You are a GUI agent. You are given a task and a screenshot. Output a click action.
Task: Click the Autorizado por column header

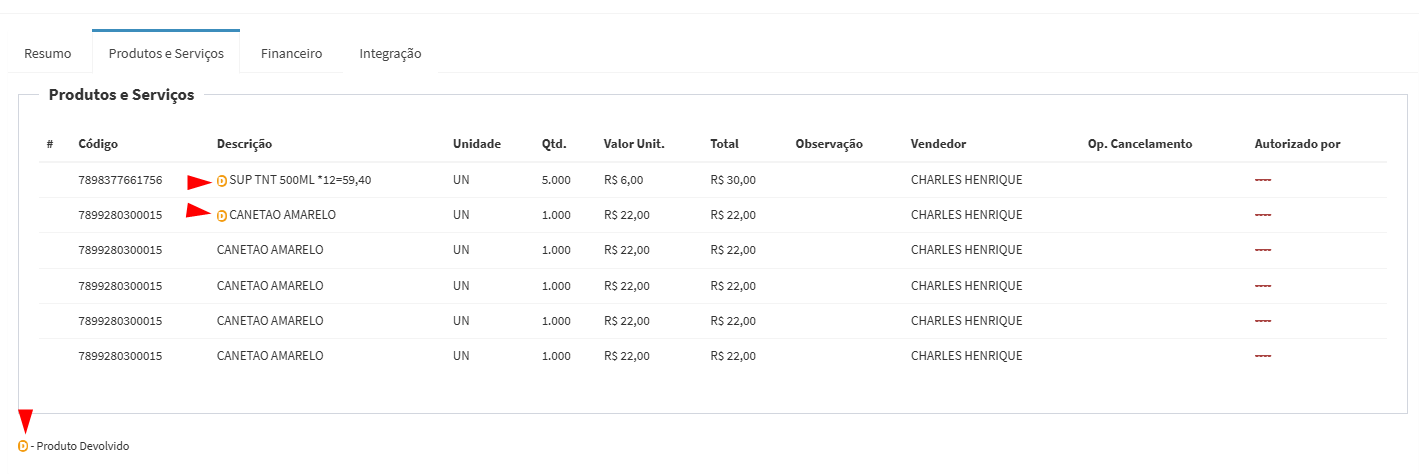[x=1297, y=144]
